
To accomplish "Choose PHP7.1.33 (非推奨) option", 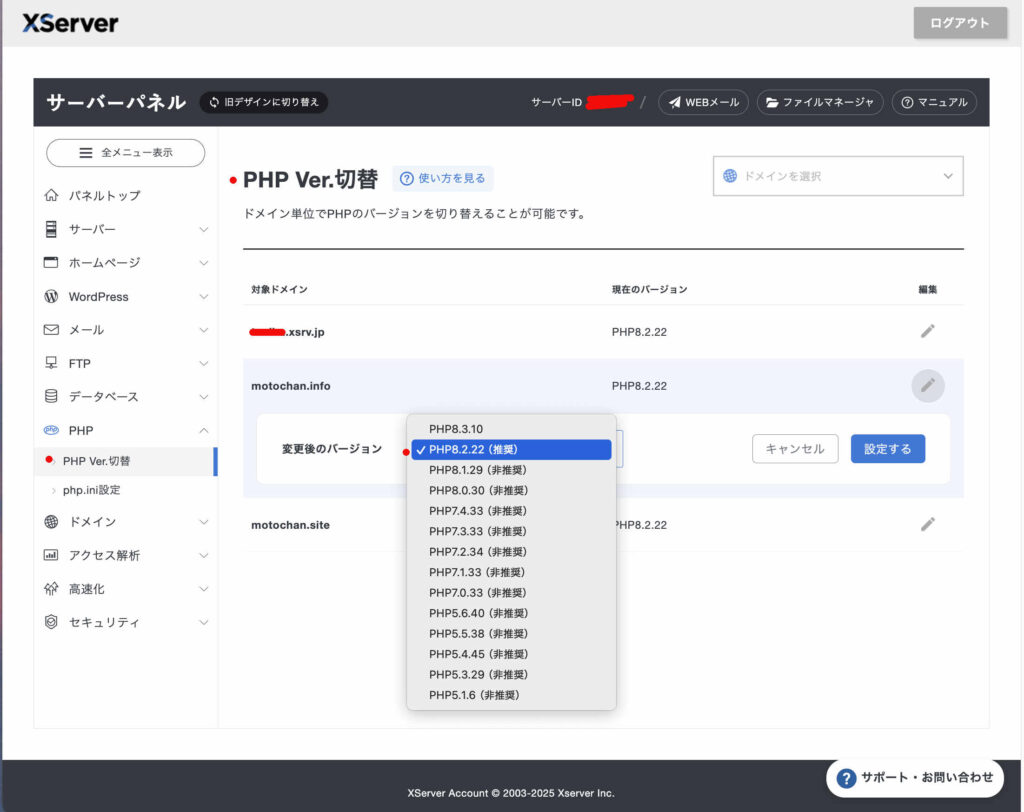I will point(511,572).
